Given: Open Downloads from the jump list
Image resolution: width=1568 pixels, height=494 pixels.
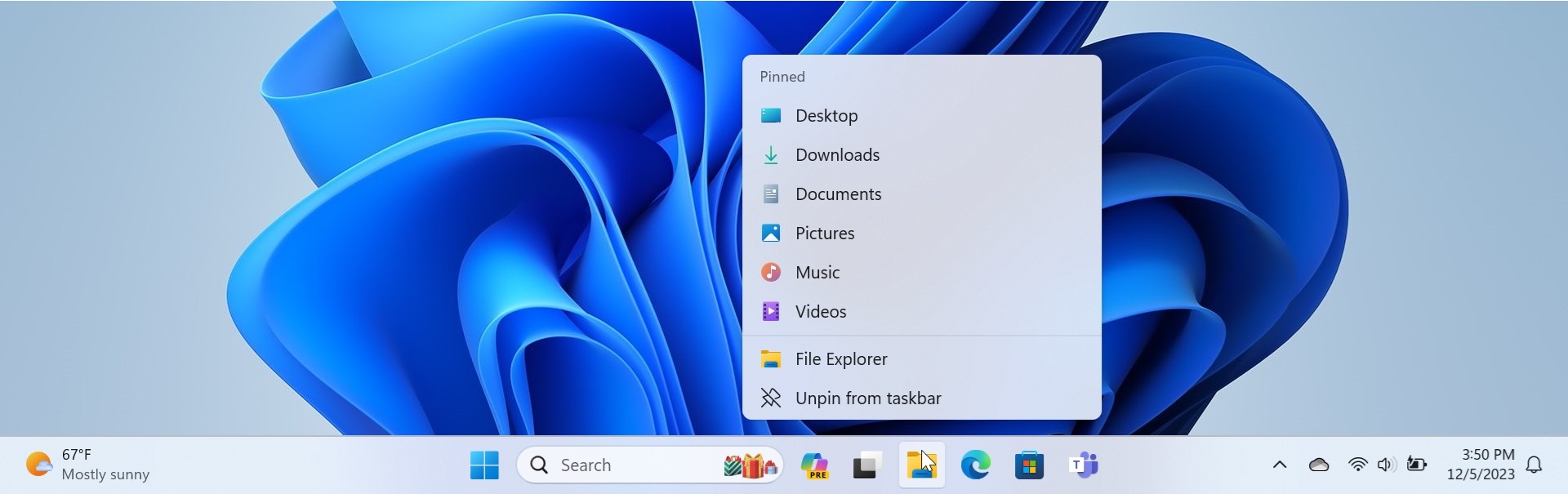Looking at the screenshot, I should [837, 155].
